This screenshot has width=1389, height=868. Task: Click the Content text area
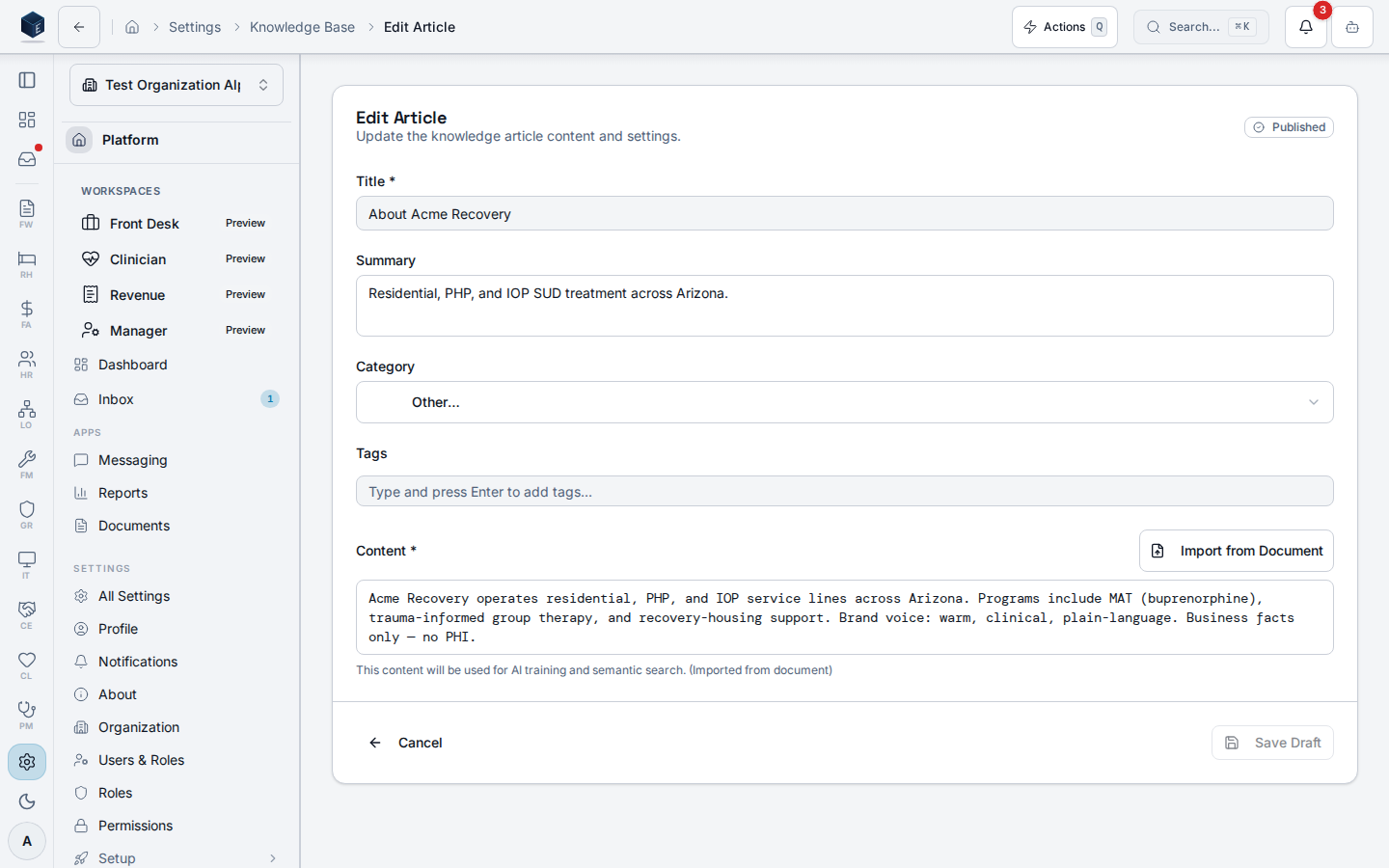[x=844, y=617]
